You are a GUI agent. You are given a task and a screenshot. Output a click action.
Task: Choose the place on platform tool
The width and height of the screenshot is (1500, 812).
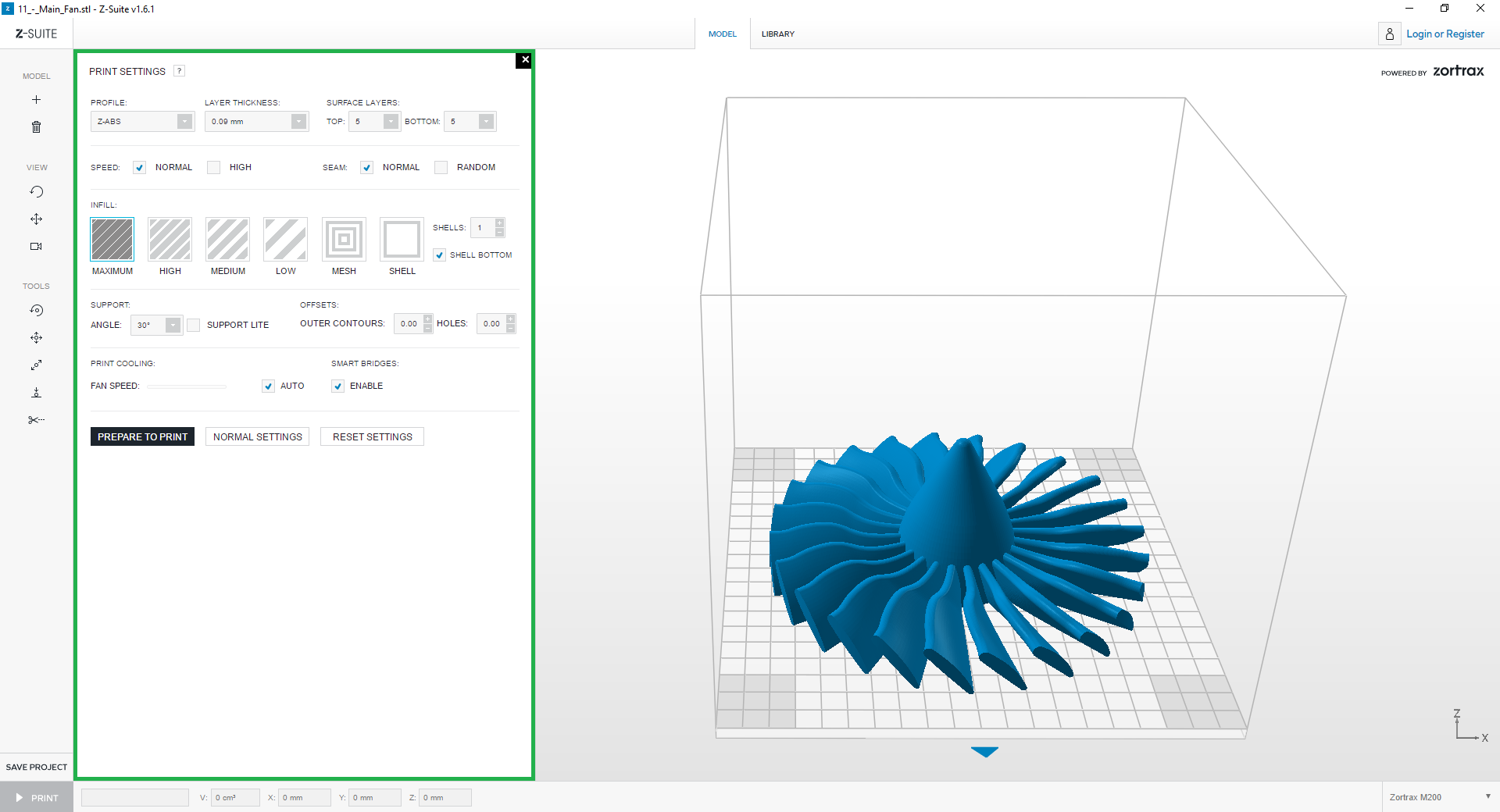(36, 393)
